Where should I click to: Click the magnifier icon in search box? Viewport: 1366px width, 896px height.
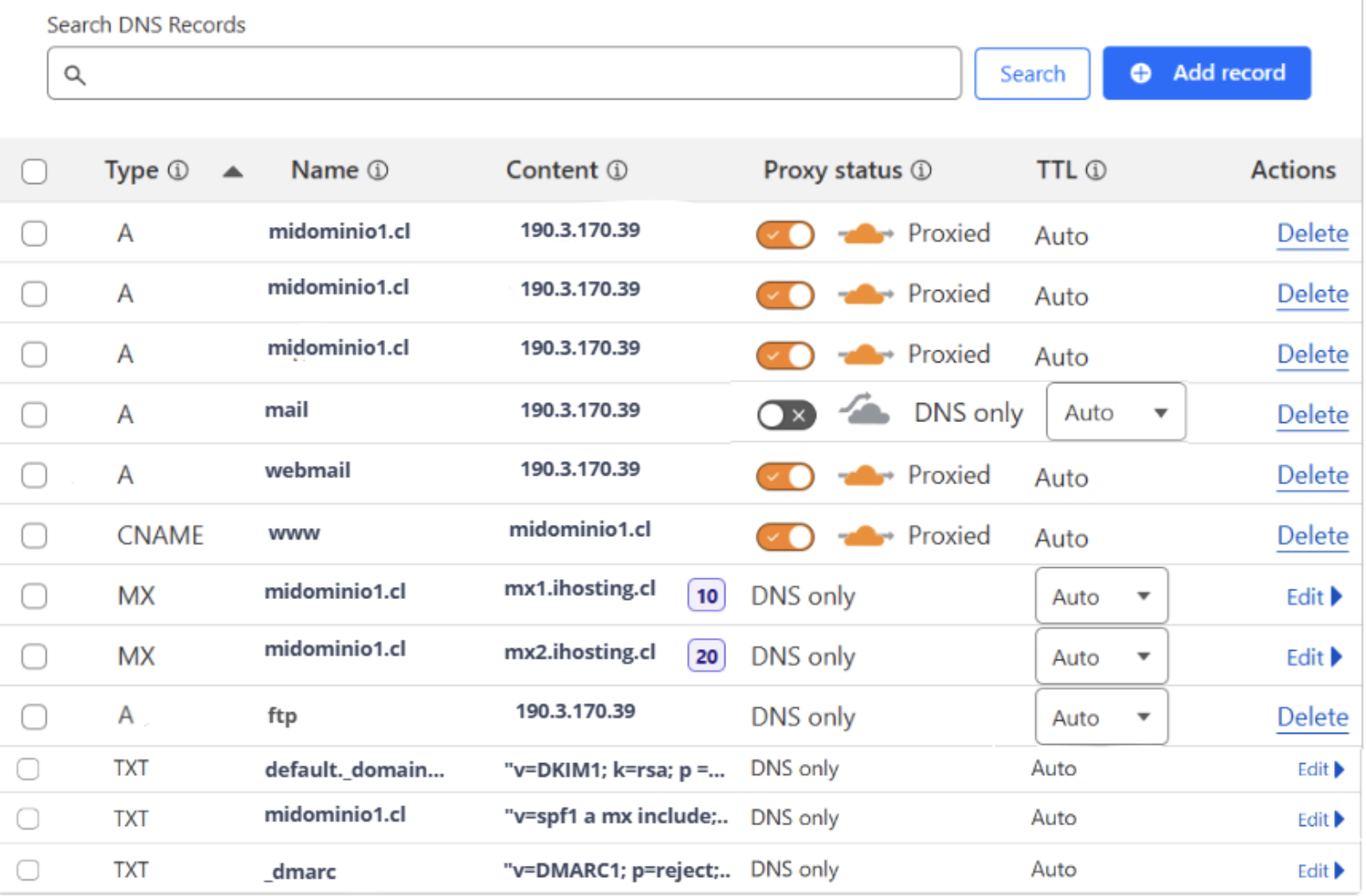(75, 75)
